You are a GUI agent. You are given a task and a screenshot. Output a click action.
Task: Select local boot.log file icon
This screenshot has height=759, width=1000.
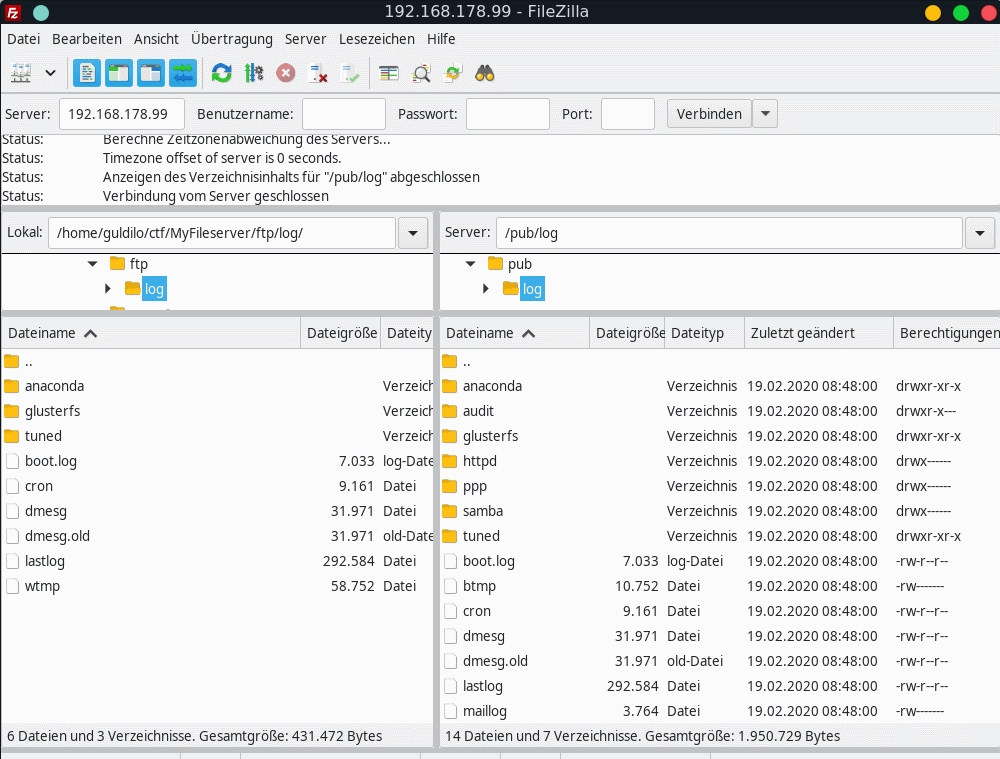(12, 461)
